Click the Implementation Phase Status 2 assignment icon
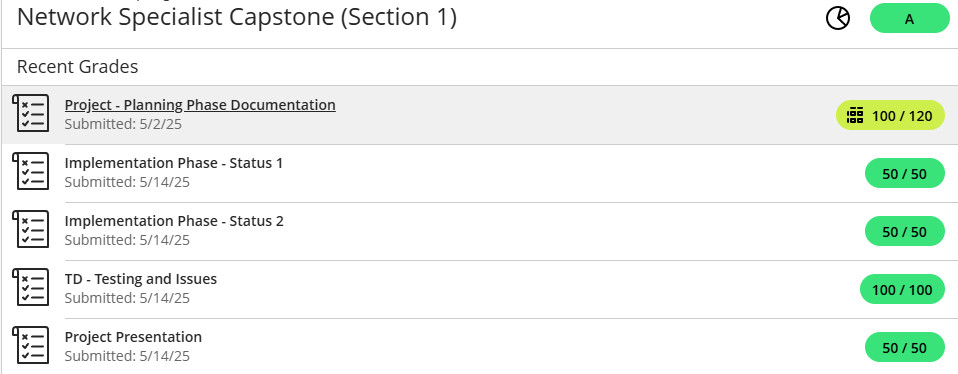958x374 pixels. [x=31, y=229]
